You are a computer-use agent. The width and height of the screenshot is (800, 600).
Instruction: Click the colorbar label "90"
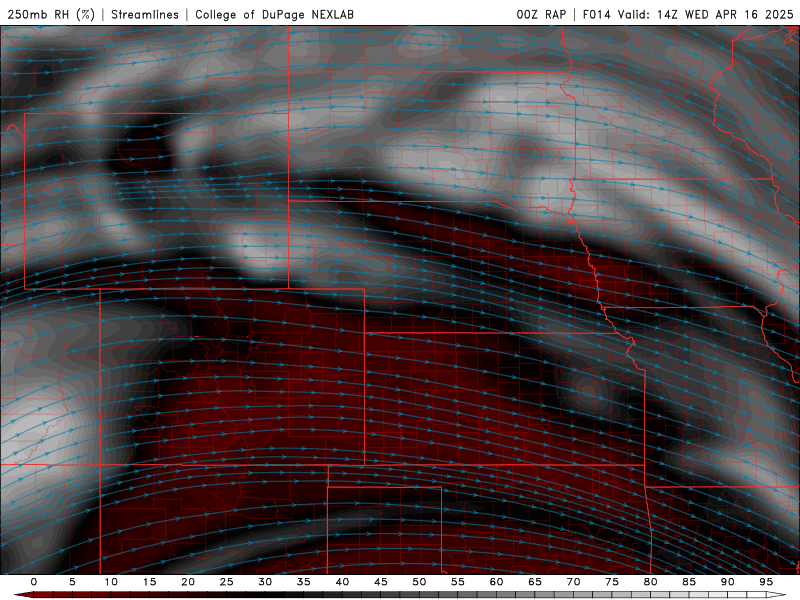point(727,582)
